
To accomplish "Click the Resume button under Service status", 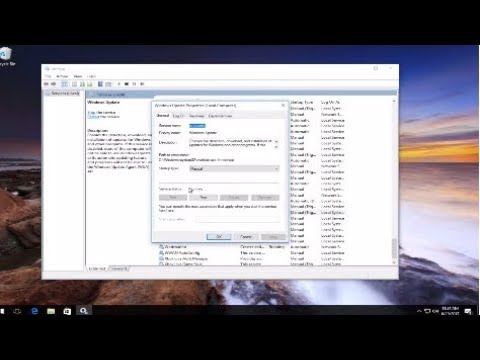I will (x=265, y=197).
